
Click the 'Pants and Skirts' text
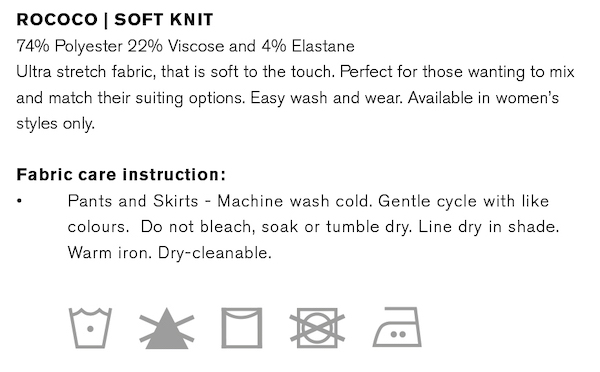pyautogui.click(x=133, y=201)
